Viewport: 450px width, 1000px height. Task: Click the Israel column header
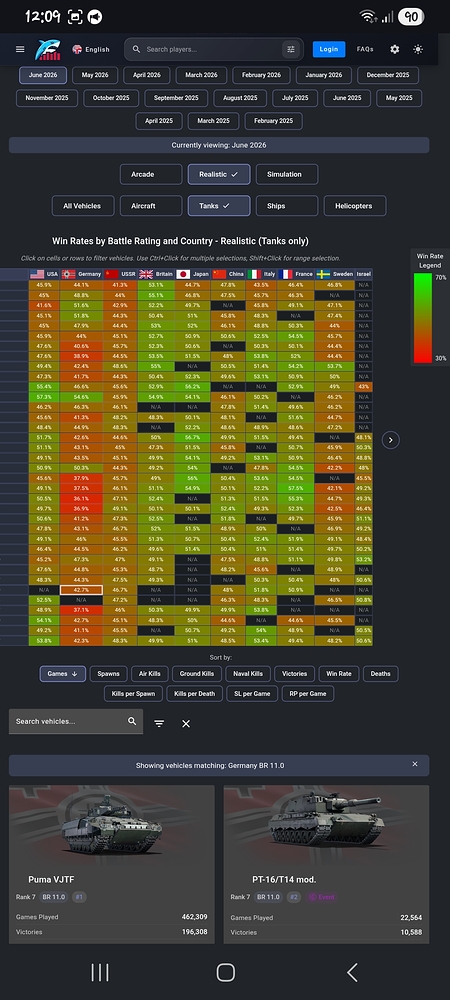pyautogui.click(x=364, y=274)
